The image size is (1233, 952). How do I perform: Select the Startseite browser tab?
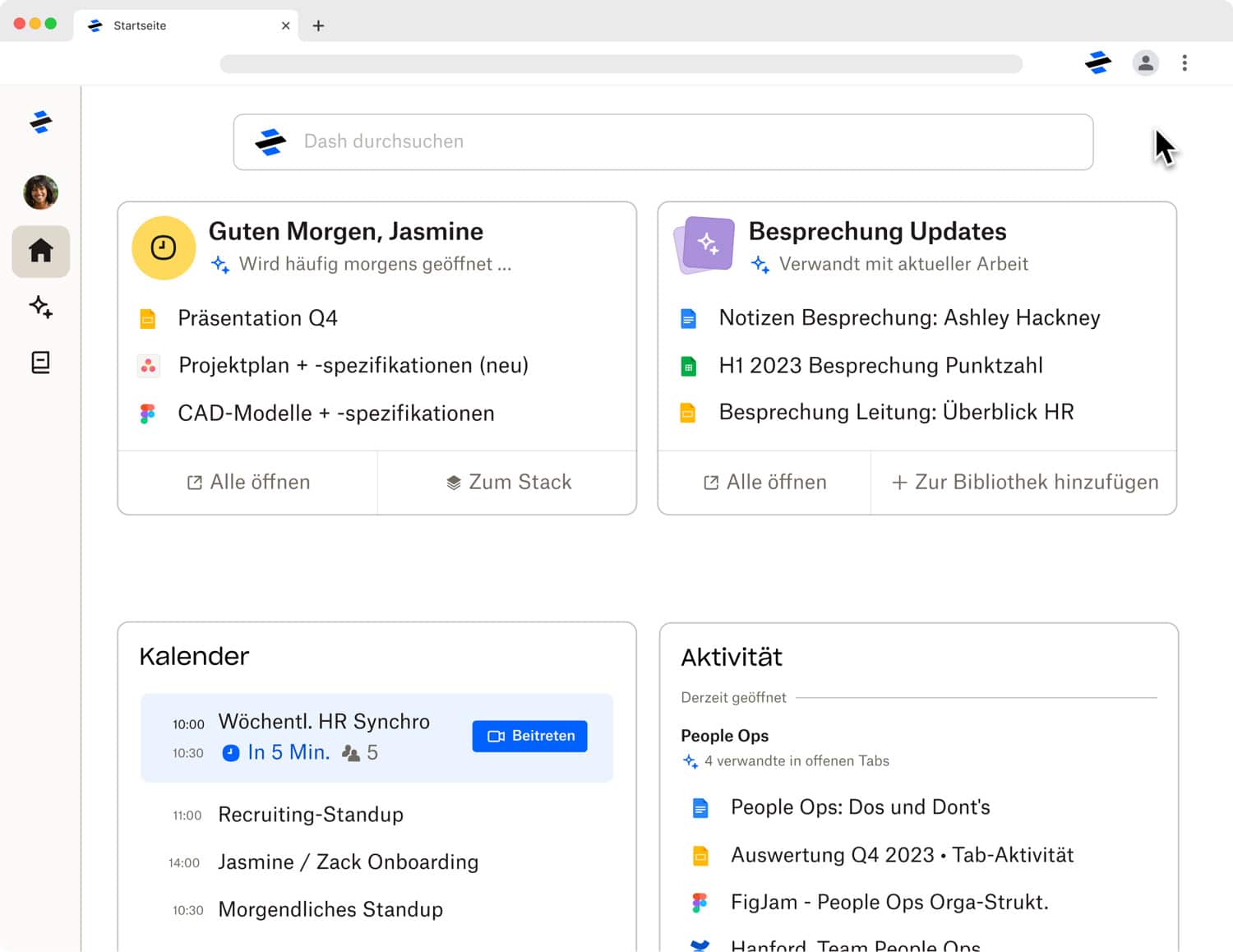click(x=181, y=25)
